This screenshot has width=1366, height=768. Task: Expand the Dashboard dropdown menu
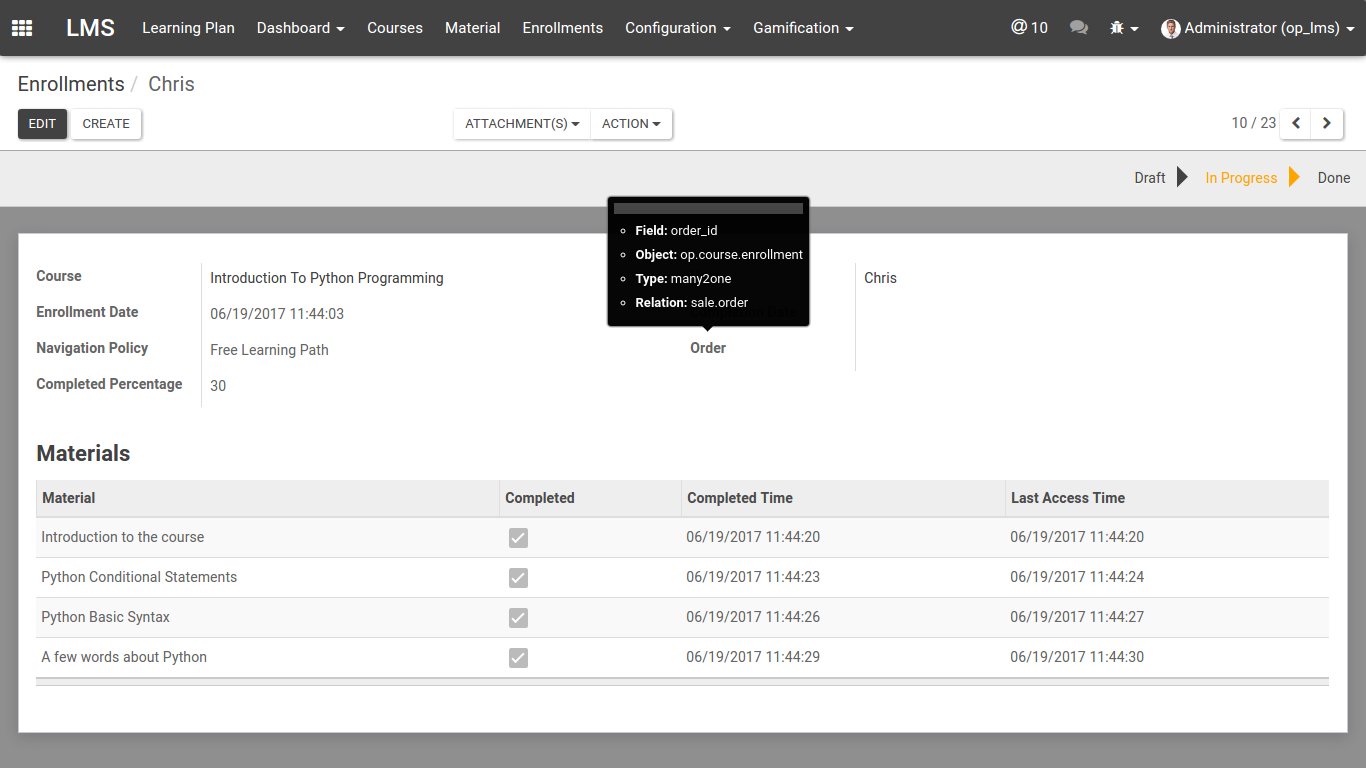[300, 28]
